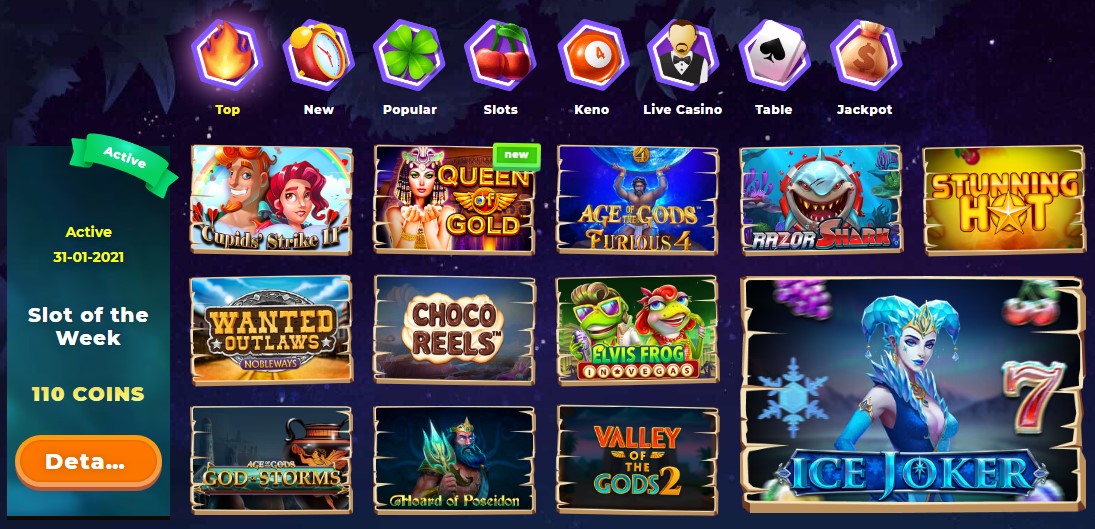The width and height of the screenshot is (1095, 529).
Task: Switch to the Live Casino tab label
Action: tap(682, 110)
